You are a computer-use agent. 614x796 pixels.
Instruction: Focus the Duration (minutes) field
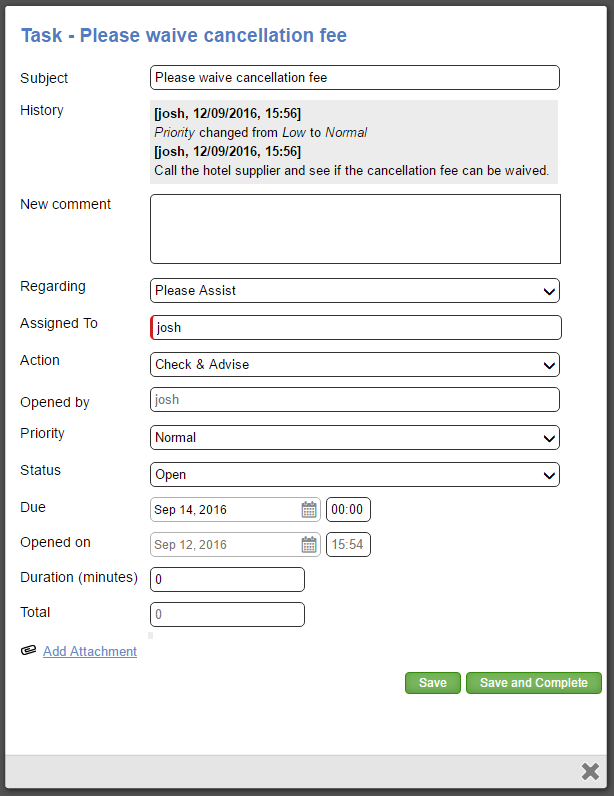coord(227,580)
